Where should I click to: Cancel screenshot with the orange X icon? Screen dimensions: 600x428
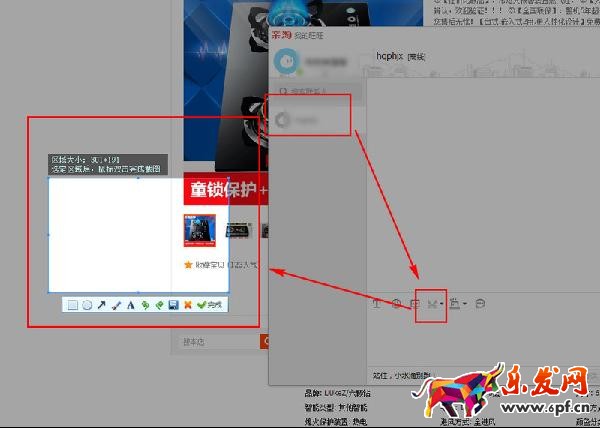187,304
